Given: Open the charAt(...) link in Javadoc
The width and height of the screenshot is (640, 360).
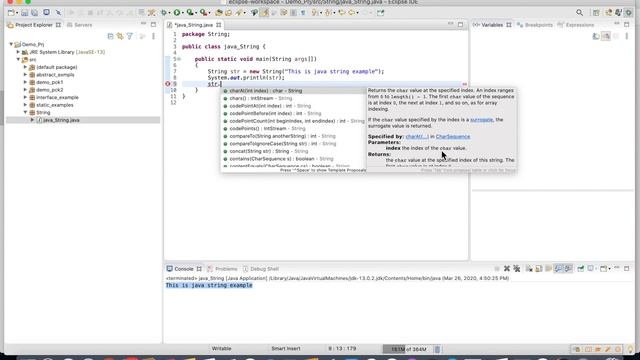Looking at the screenshot, I should 417,136.
